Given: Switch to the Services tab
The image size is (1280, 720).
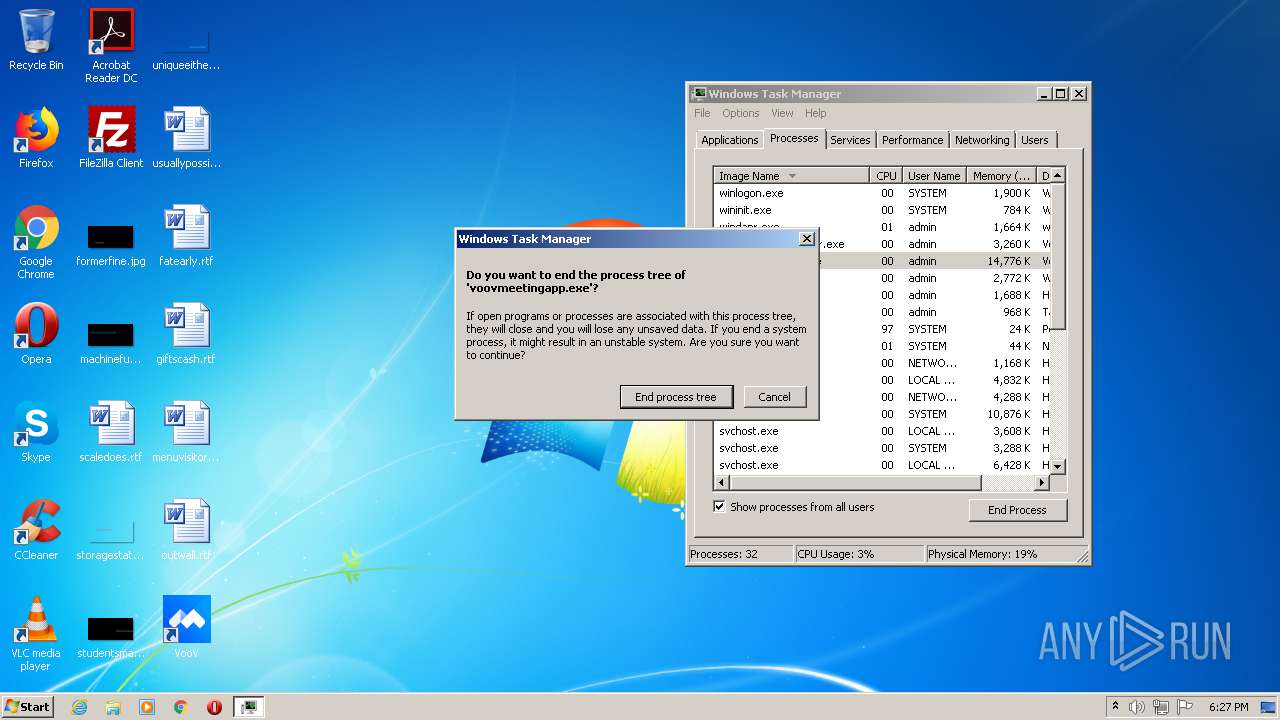Looking at the screenshot, I should coord(850,140).
